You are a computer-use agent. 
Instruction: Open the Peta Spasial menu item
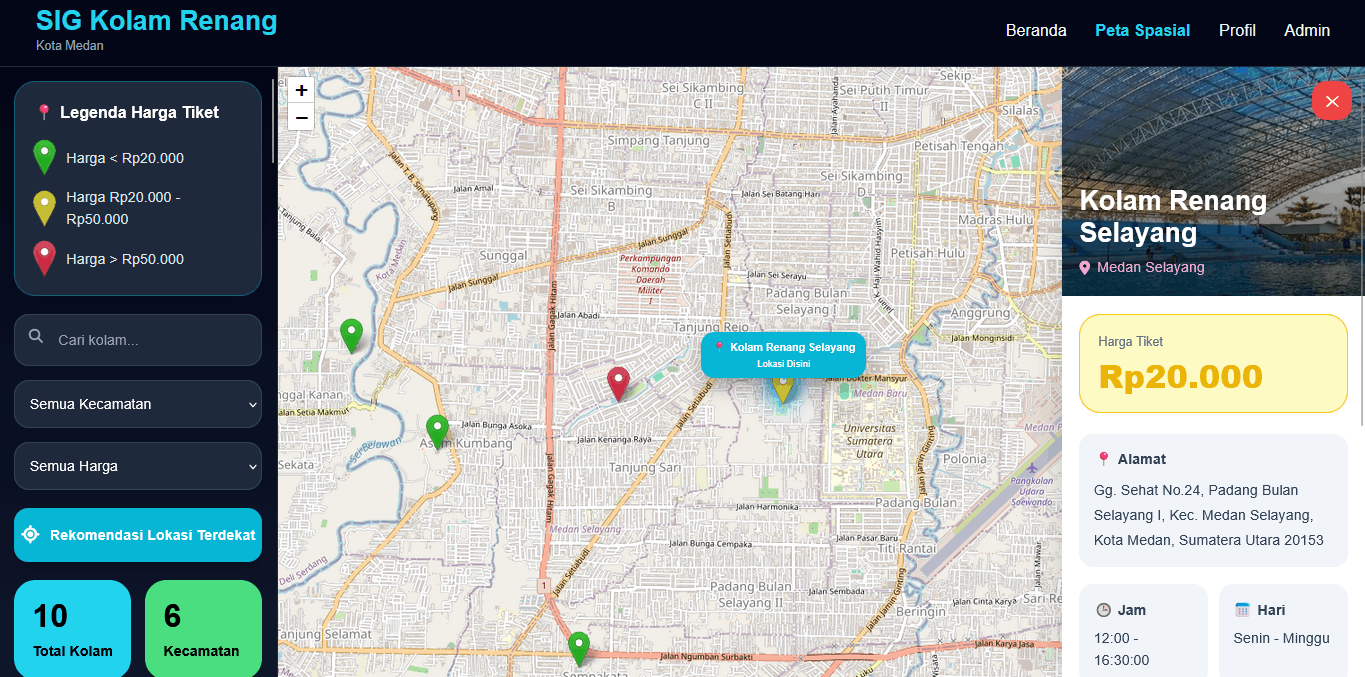point(1142,30)
